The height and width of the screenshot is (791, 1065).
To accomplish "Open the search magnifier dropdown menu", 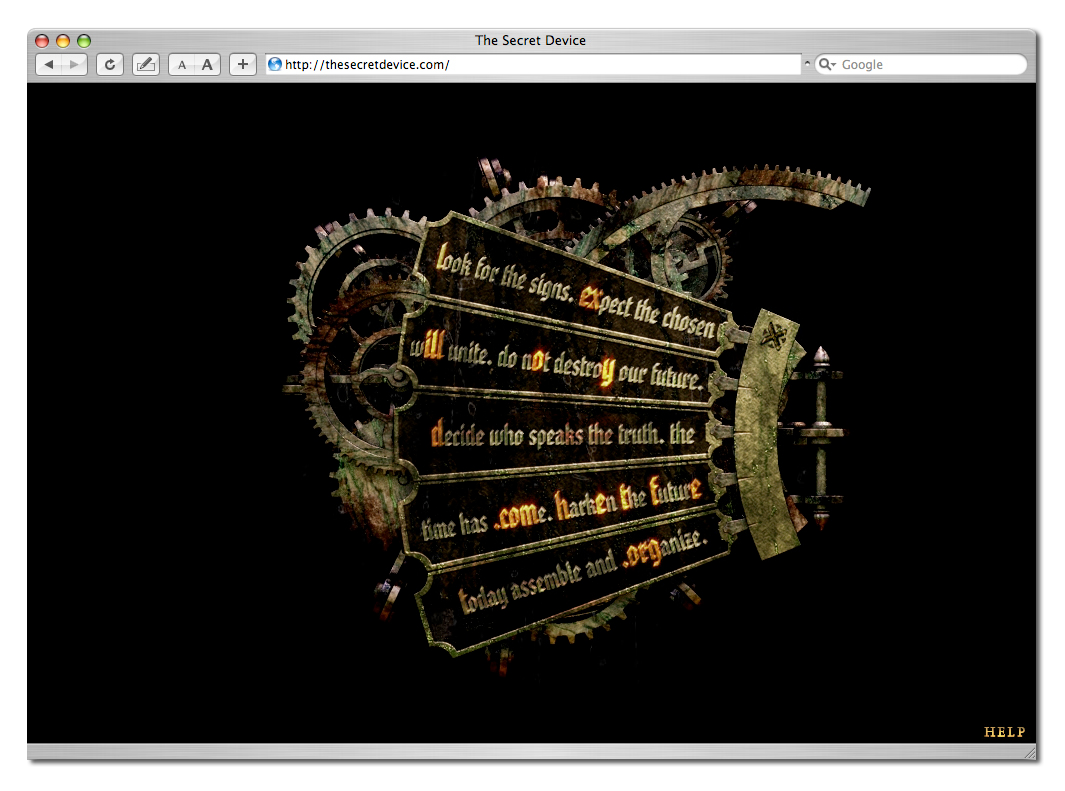I will point(827,65).
